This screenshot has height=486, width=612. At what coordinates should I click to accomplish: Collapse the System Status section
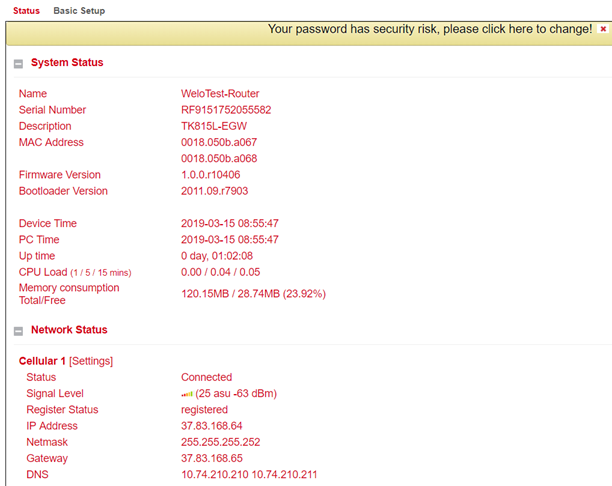18,64
